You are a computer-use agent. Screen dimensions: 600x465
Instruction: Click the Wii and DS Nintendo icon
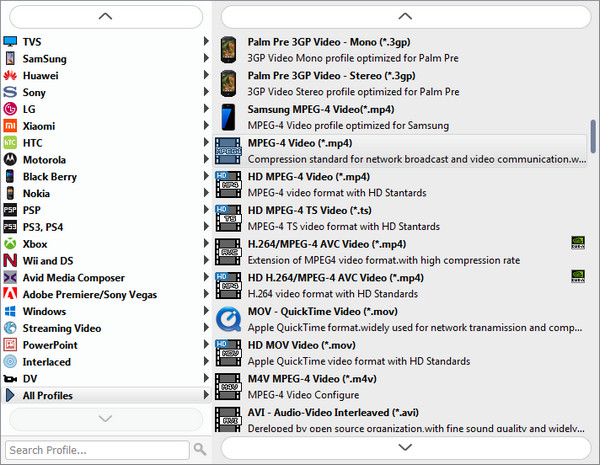click(x=10, y=261)
